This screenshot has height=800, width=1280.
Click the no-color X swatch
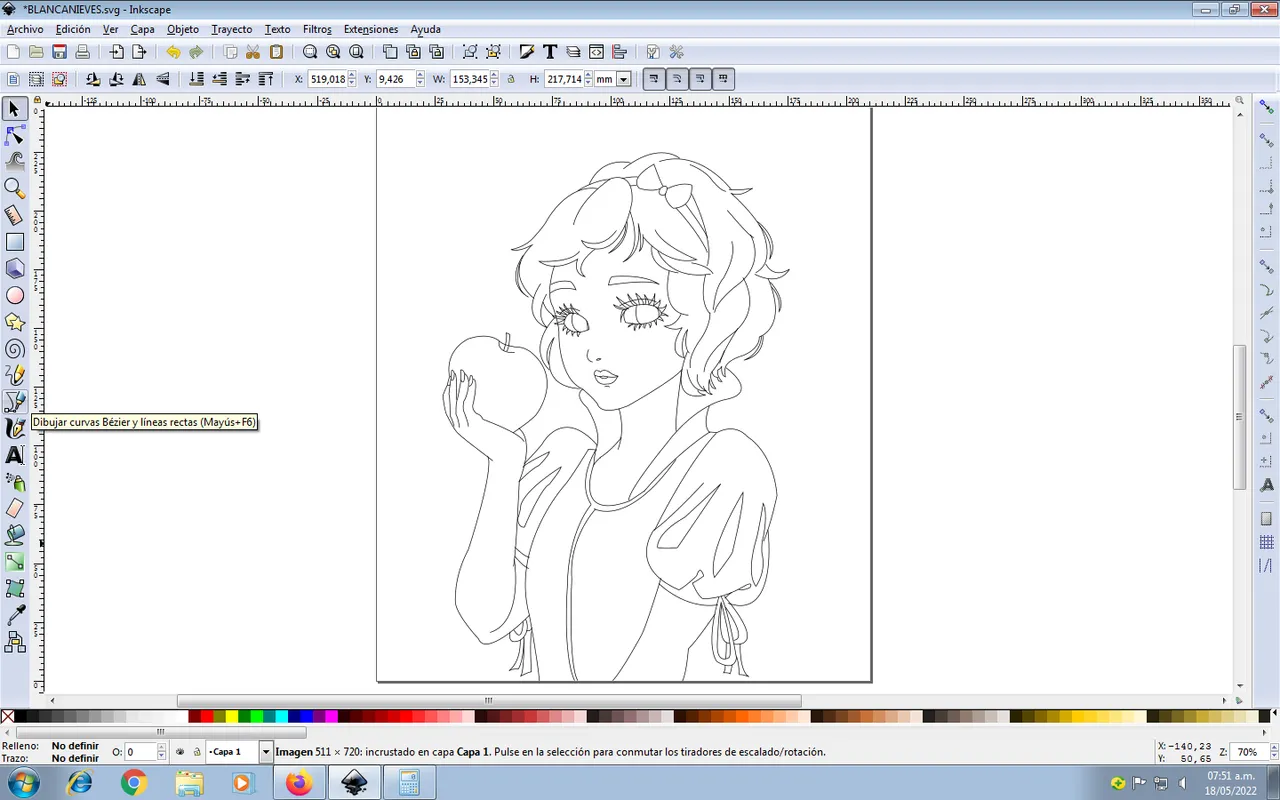[x=8, y=716]
